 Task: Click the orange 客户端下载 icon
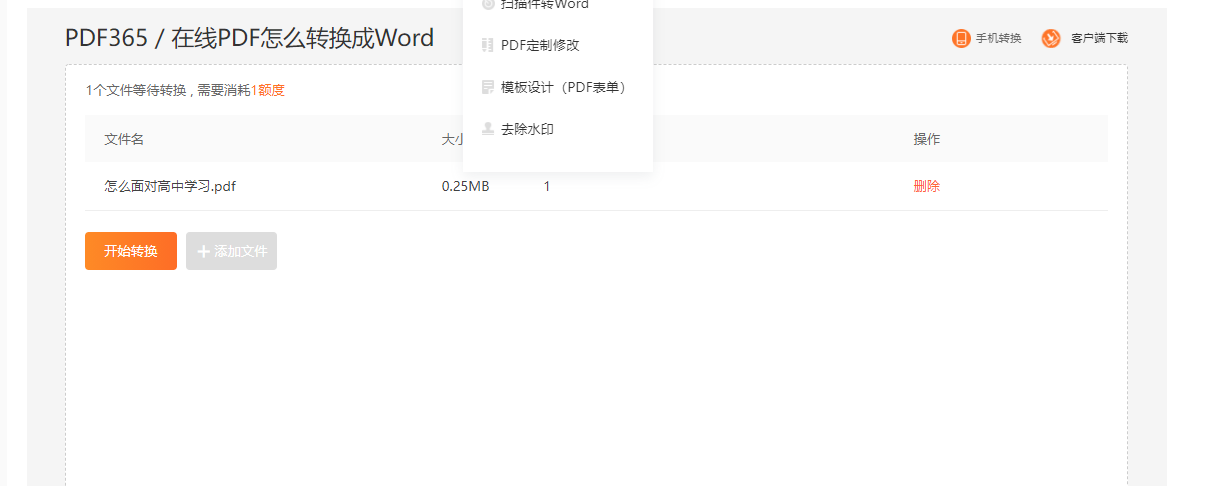[x=1051, y=38]
